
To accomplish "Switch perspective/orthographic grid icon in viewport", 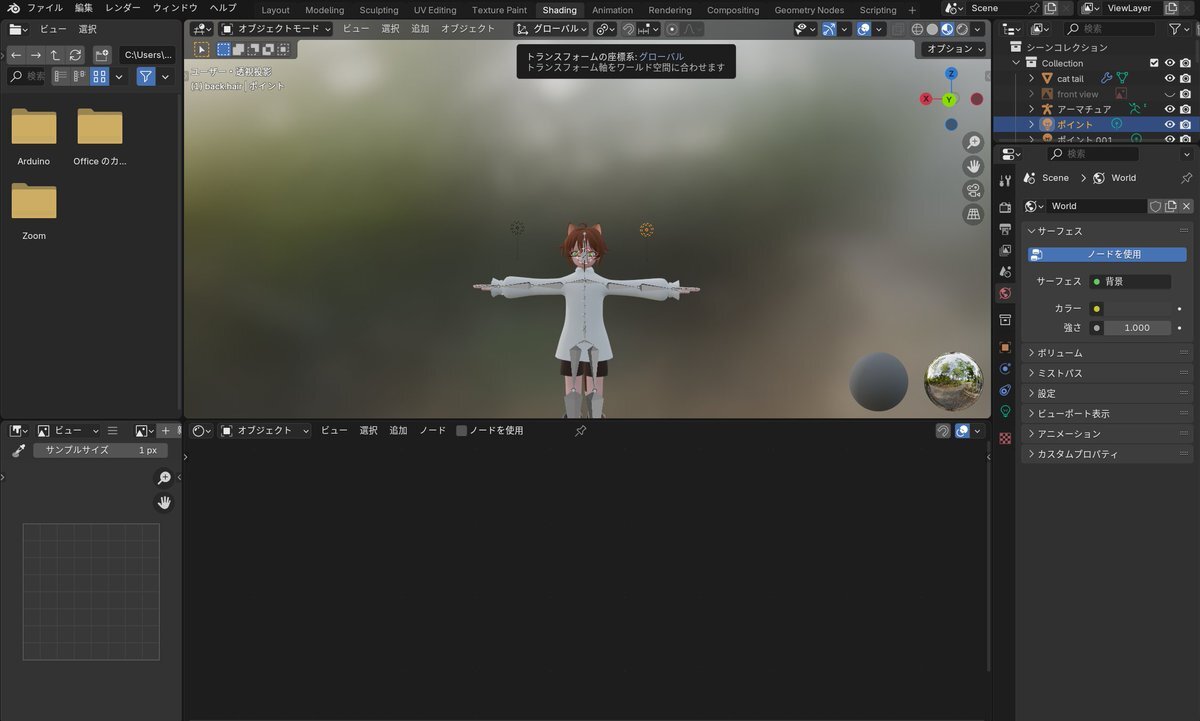I will [973, 215].
